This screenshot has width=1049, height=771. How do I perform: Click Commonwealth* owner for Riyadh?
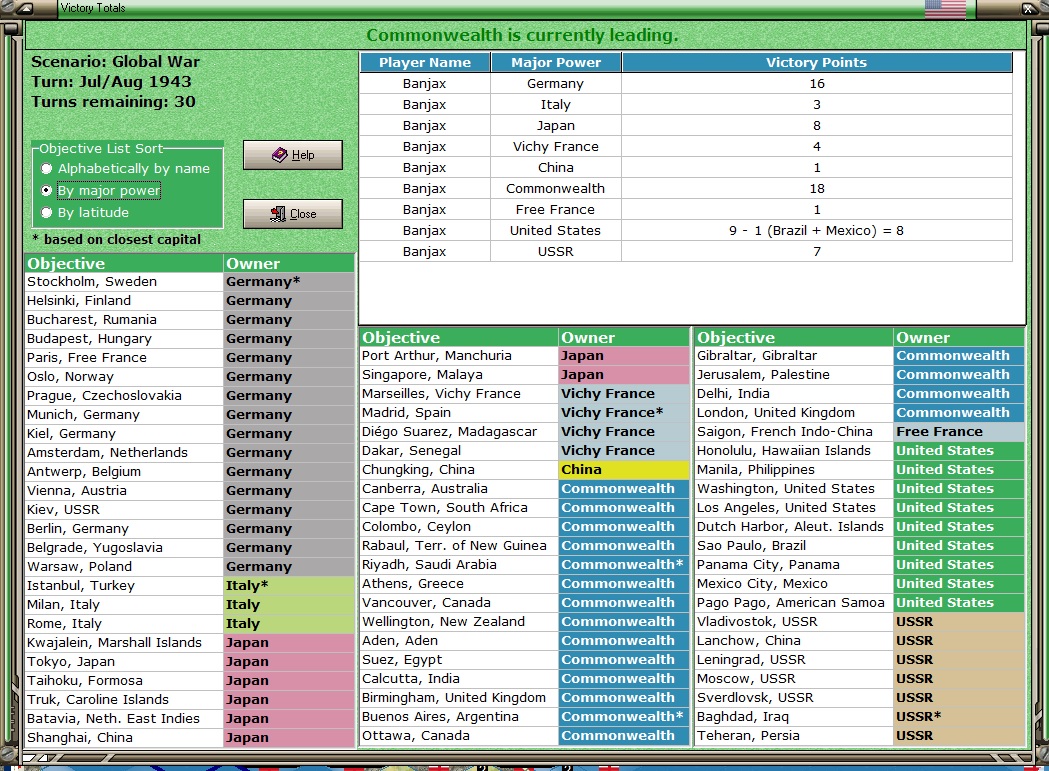pyautogui.click(x=624, y=565)
